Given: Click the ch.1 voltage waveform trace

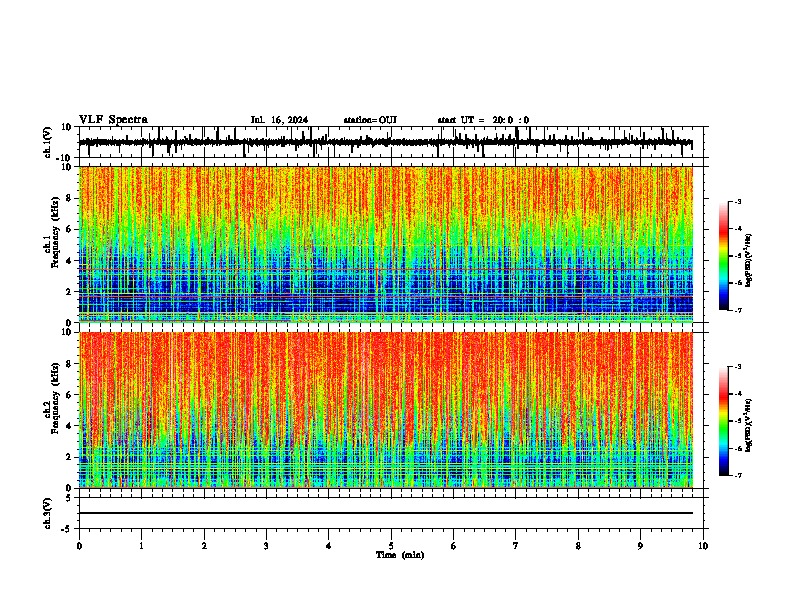Looking at the screenshot, I should click(385, 142).
